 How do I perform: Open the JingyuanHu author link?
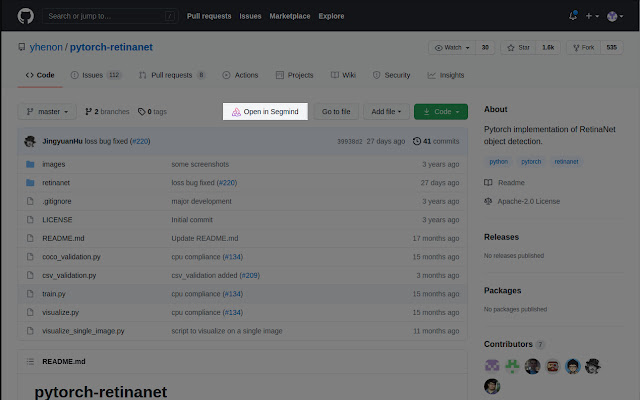point(62,141)
